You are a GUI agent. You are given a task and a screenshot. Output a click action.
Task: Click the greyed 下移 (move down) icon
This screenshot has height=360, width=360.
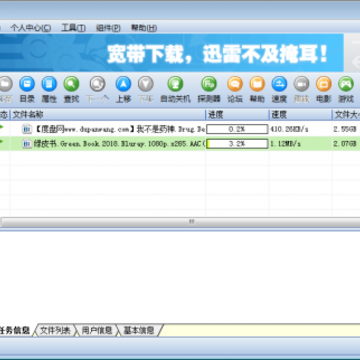[146, 84]
